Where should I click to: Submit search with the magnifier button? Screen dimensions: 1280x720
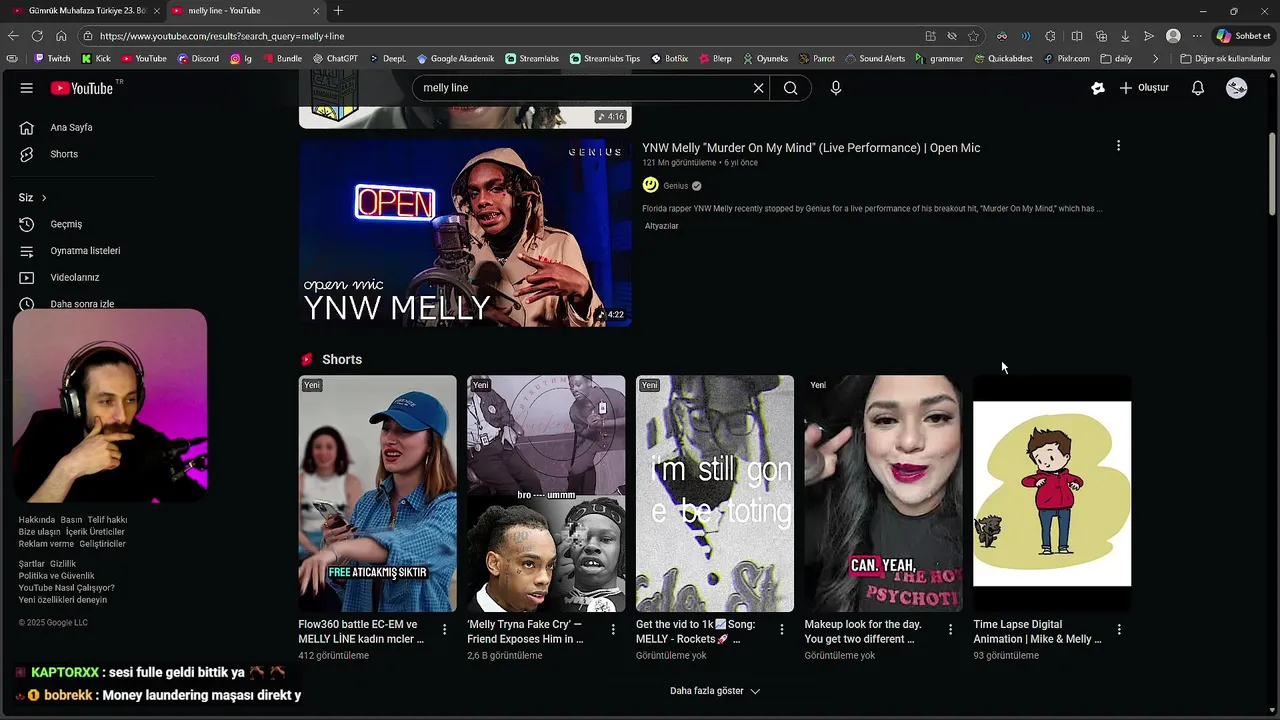tap(791, 88)
